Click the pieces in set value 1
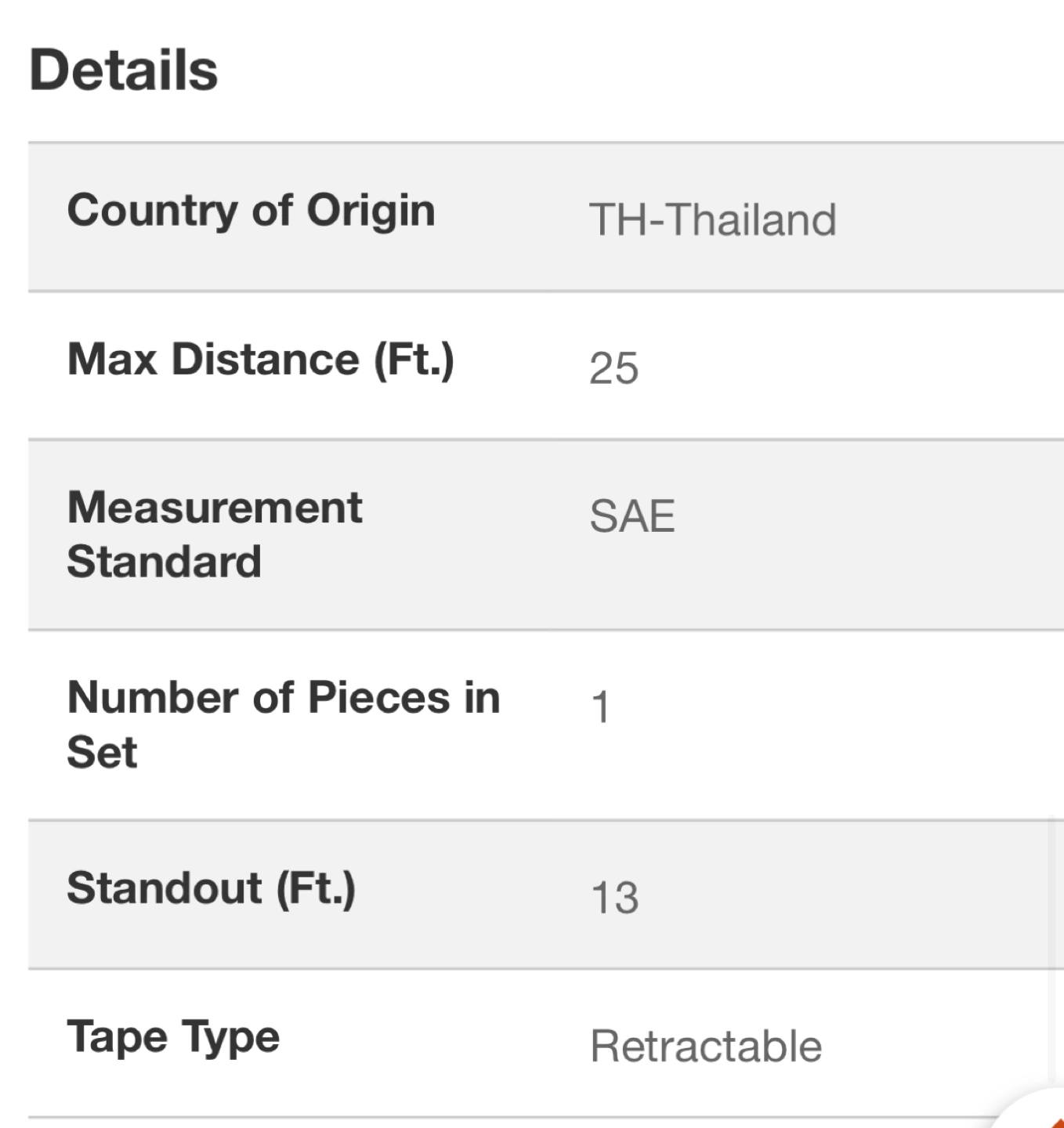Viewport: 1064px width, 1128px height. click(600, 707)
